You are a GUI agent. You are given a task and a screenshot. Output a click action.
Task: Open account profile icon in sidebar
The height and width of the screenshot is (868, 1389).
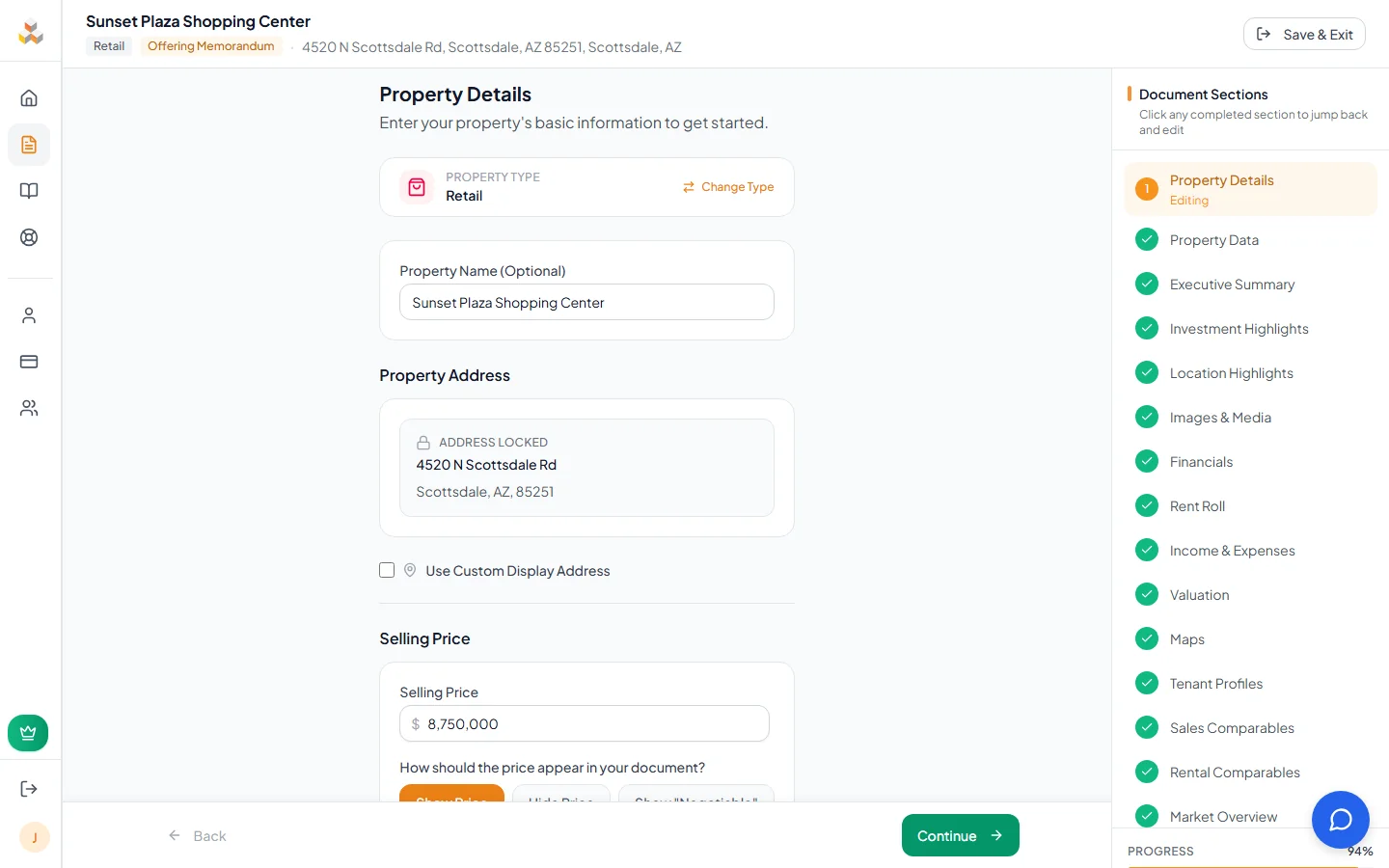point(29,314)
